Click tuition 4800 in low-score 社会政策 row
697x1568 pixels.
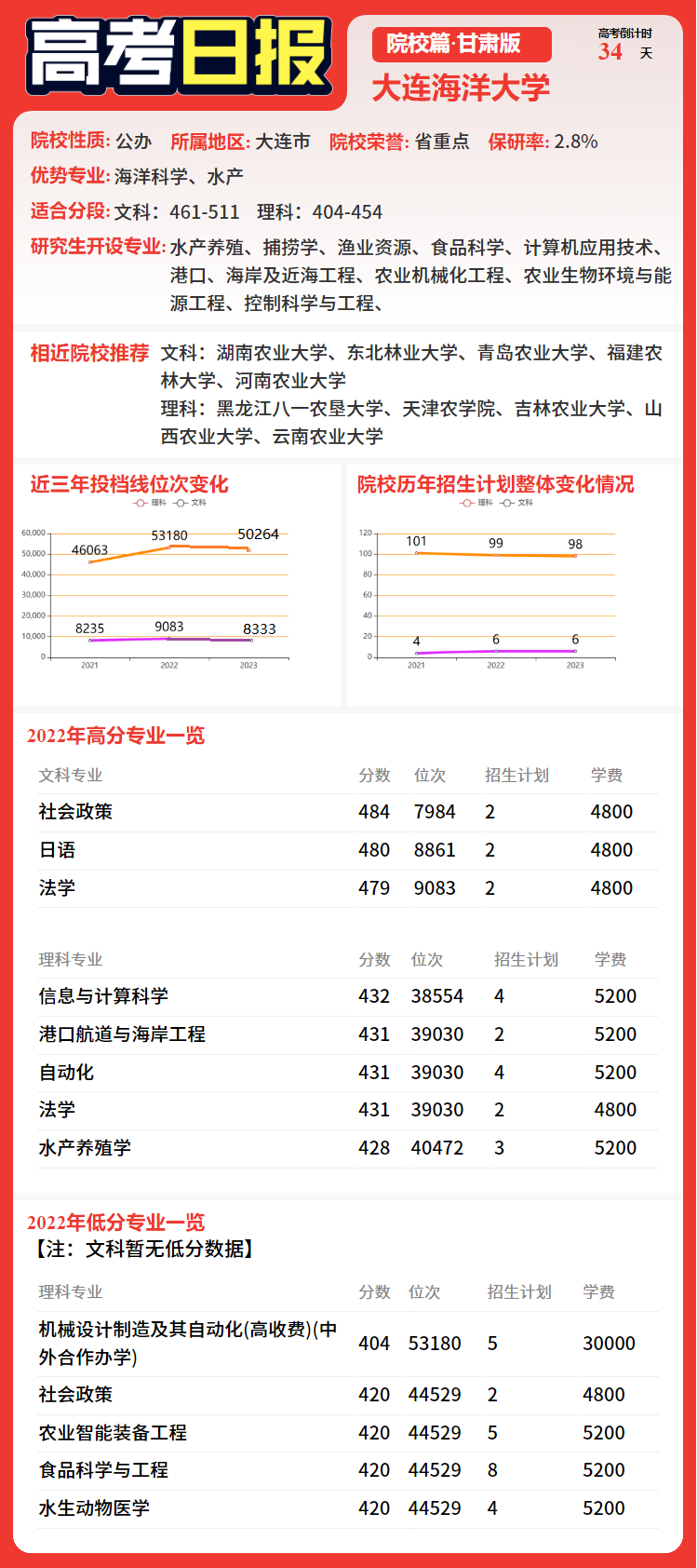(x=604, y=1395)
